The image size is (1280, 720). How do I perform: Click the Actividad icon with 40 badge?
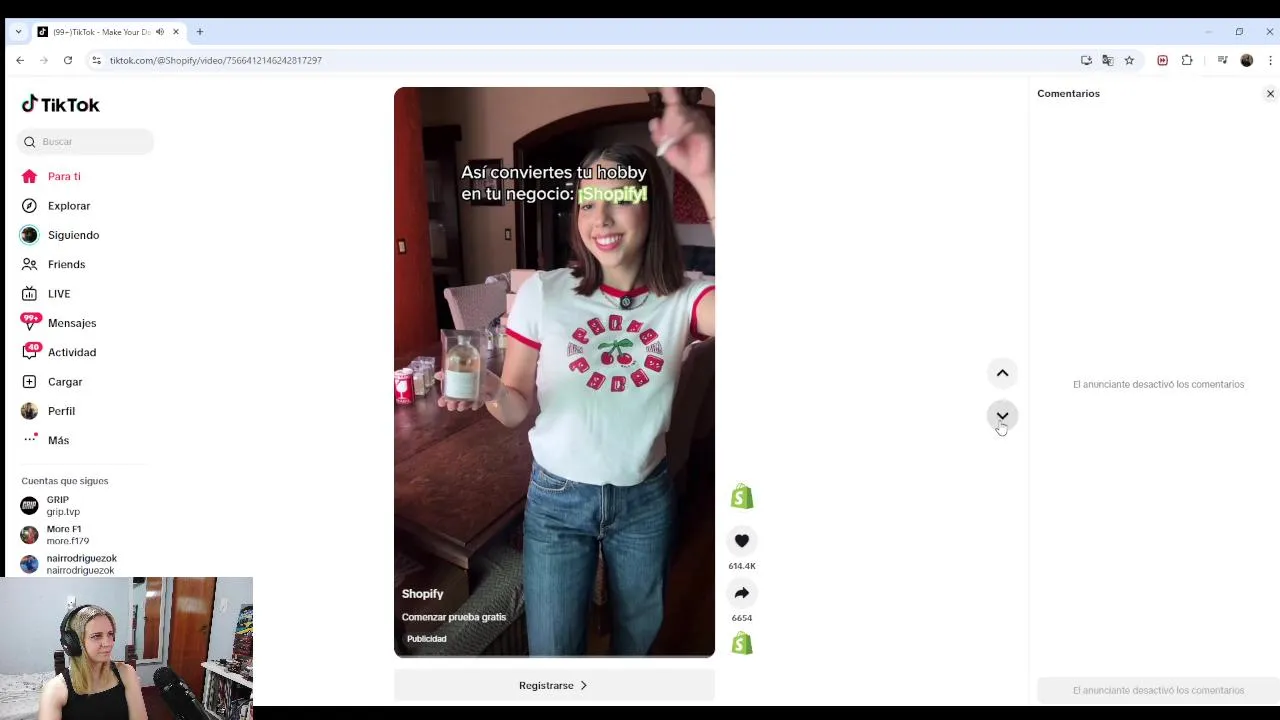click(x=30, y=351)
